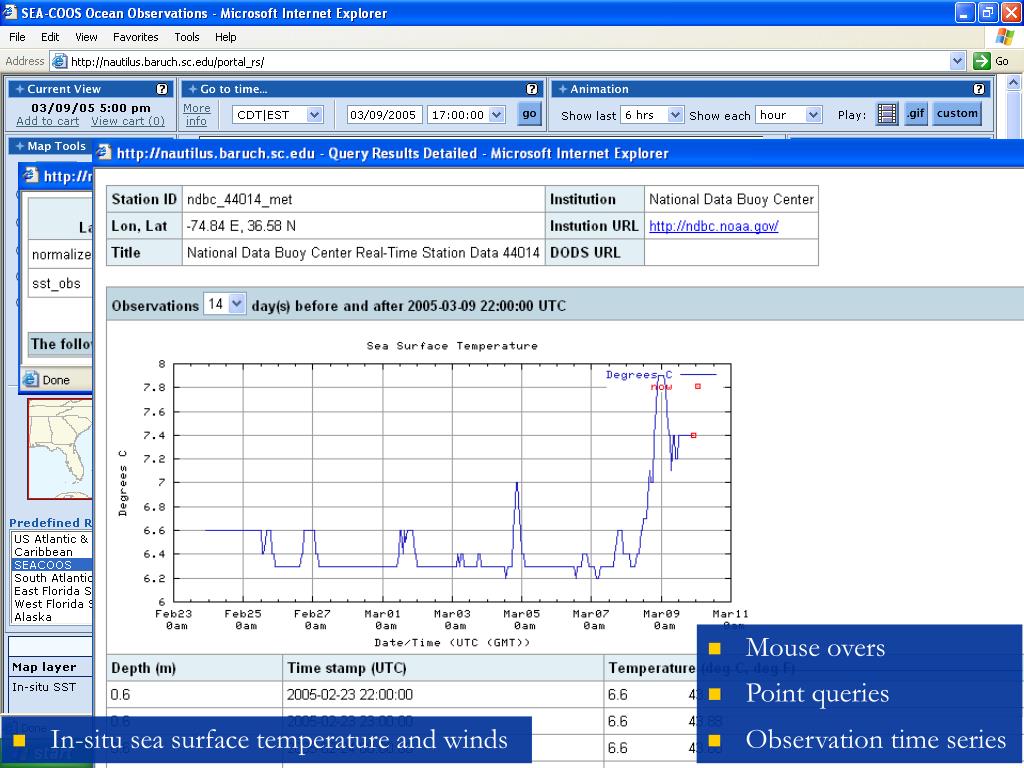The image size is (1024, 768).
Task: Click the green Go arrow button
Action: [x=982, y=61]
